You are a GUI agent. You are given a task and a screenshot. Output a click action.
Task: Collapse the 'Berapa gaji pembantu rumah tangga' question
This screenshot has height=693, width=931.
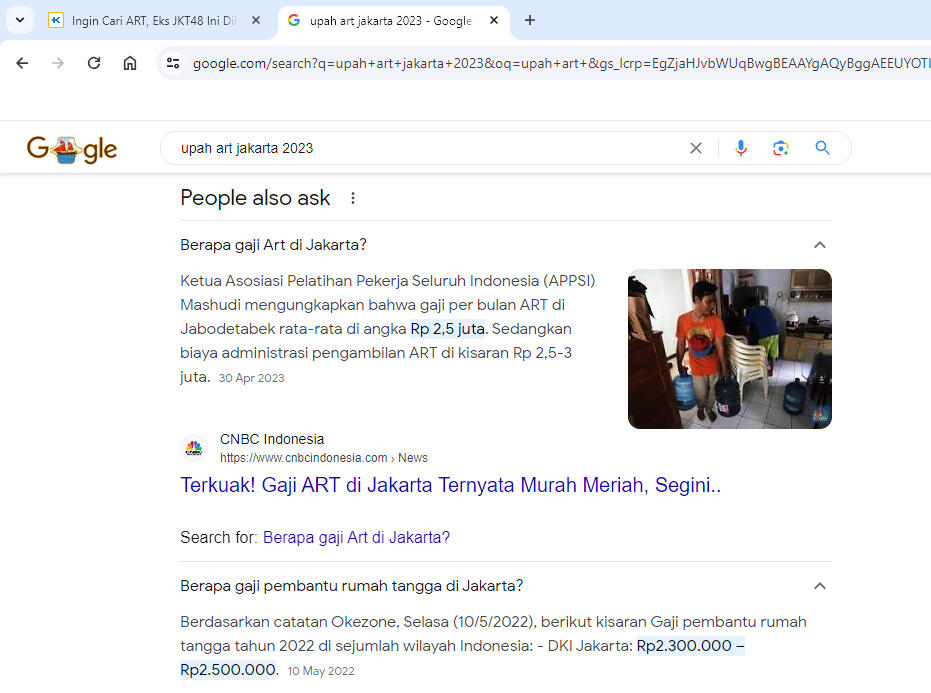tap(819, 586)
